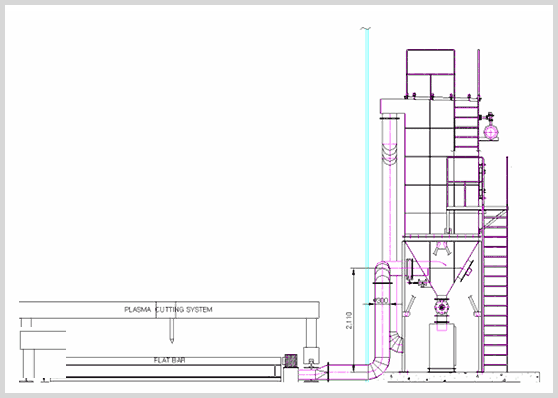Click the rotary valve below the hopper cone
The image size is (558, 398).
point(442,307)
